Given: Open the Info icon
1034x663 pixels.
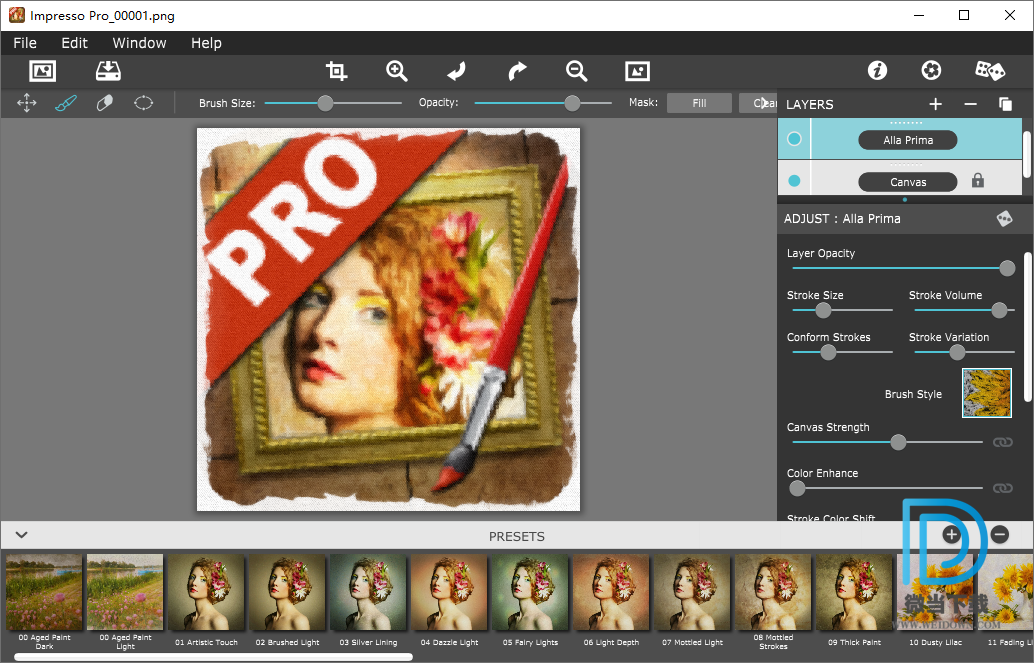Looking at the screenshot, I should click(877, 70).
